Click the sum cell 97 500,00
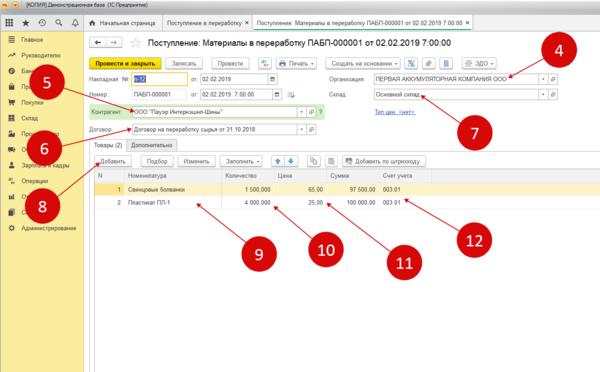600x372 pixels. pyautogui.click(x=352, y=189)
